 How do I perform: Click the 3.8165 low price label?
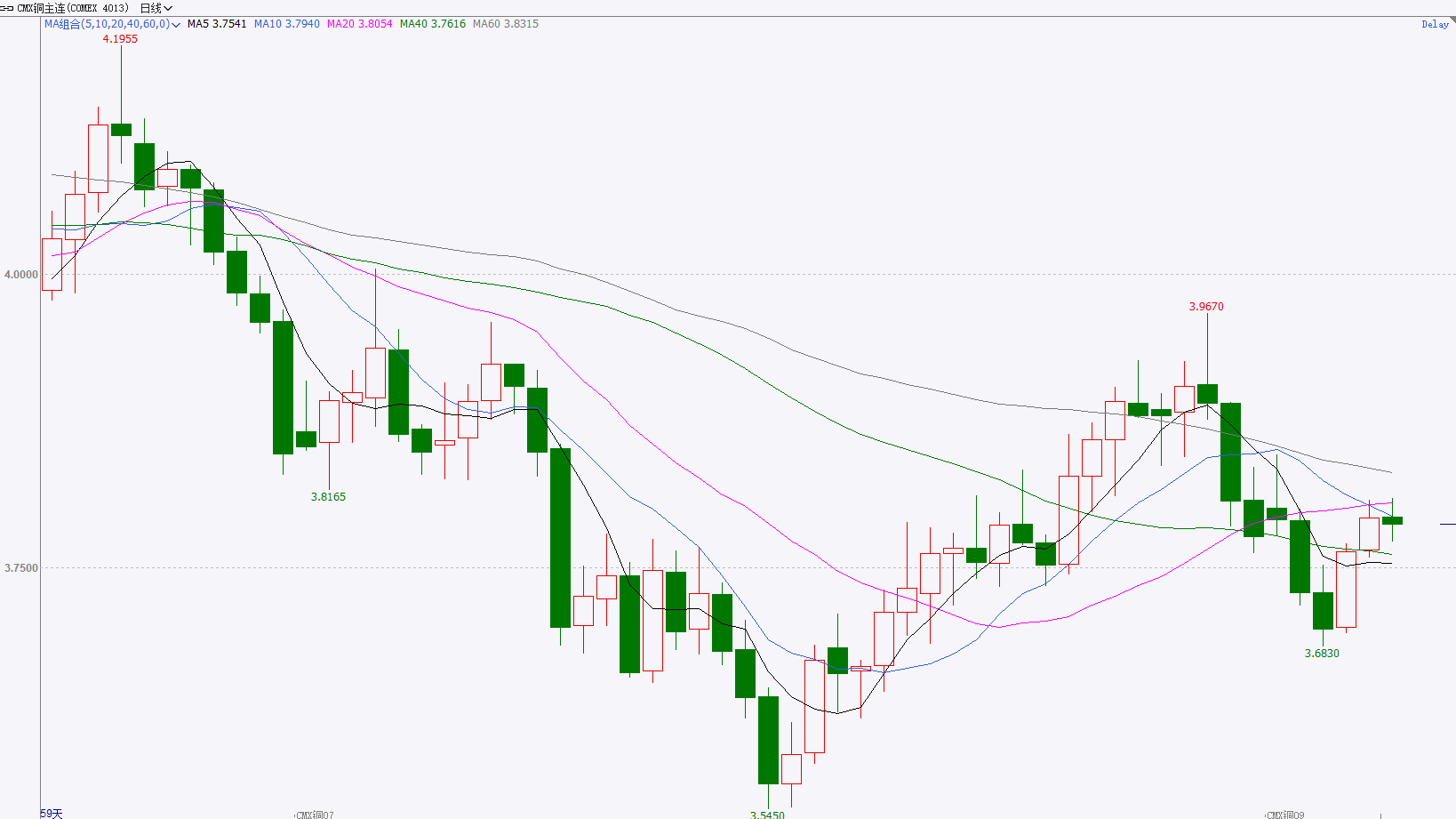tap(328, 497)
